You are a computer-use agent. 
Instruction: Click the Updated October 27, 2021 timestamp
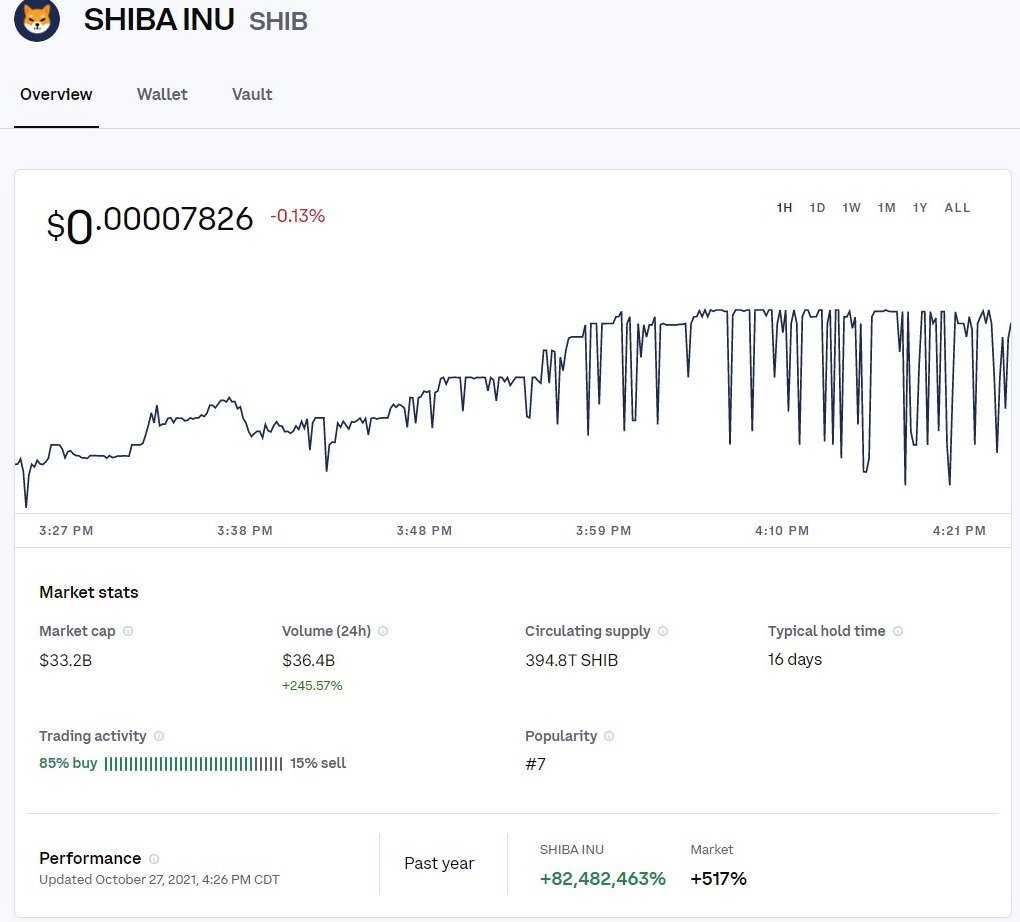(159, 880)
